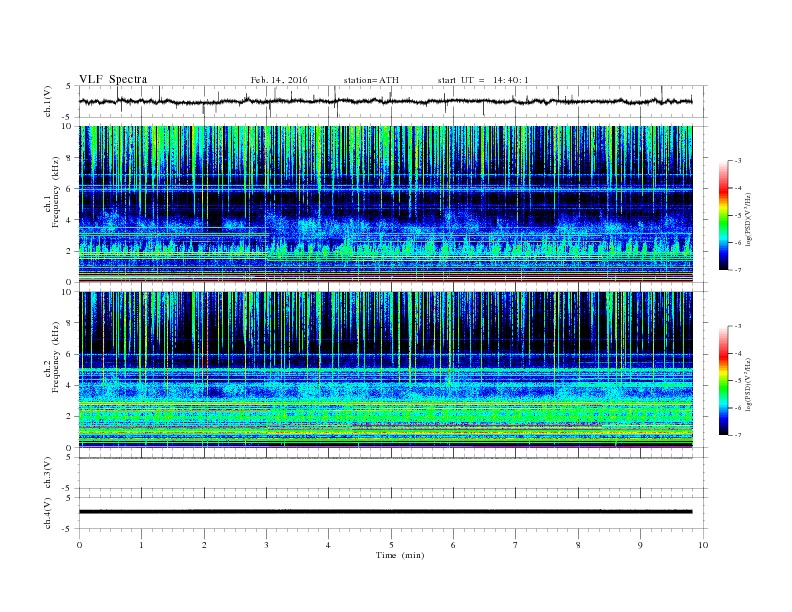792x612 pixels.
Task: Select the "ch.4(V)" axis label
Action: (47, 513)
